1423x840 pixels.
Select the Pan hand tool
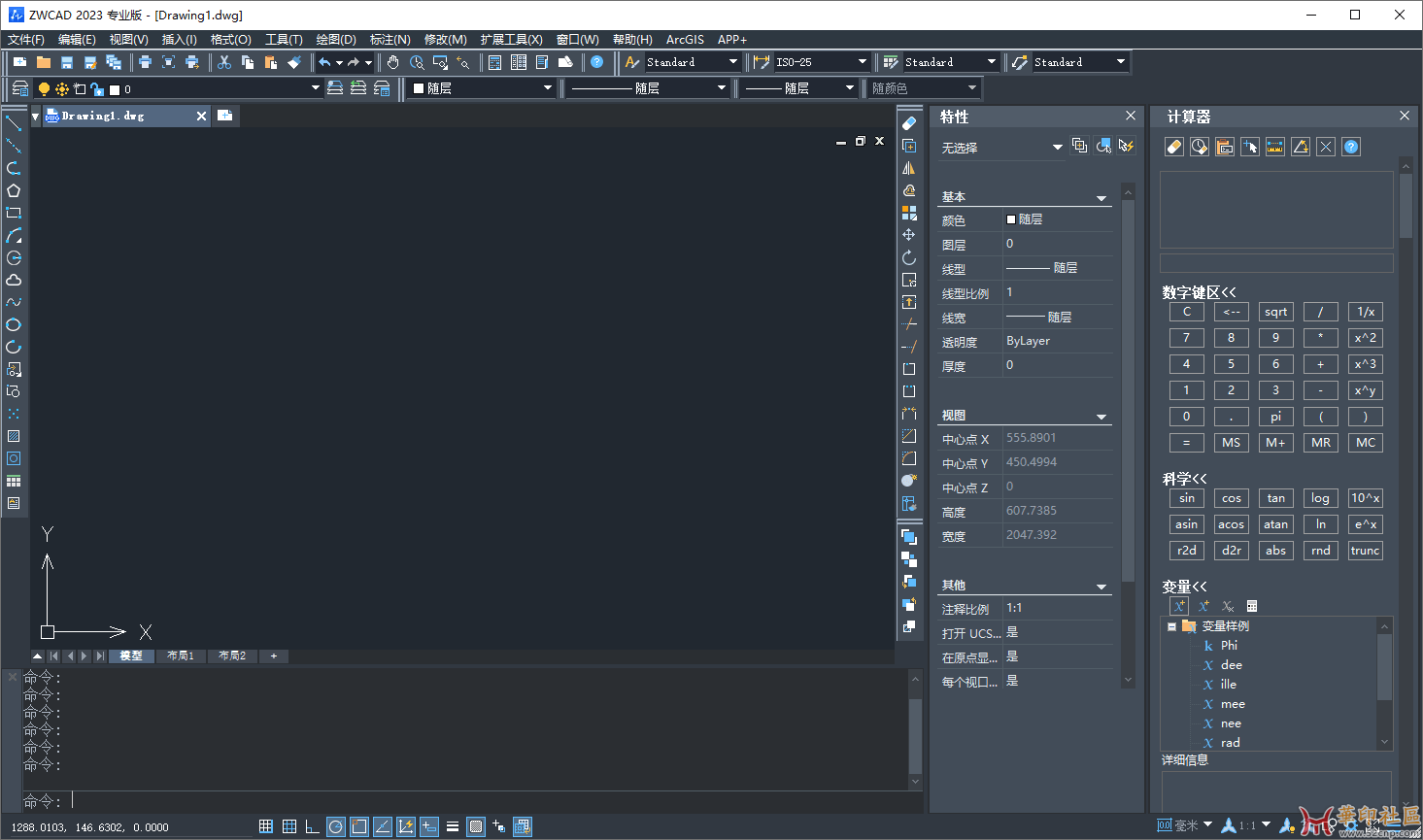coord(392,62)
